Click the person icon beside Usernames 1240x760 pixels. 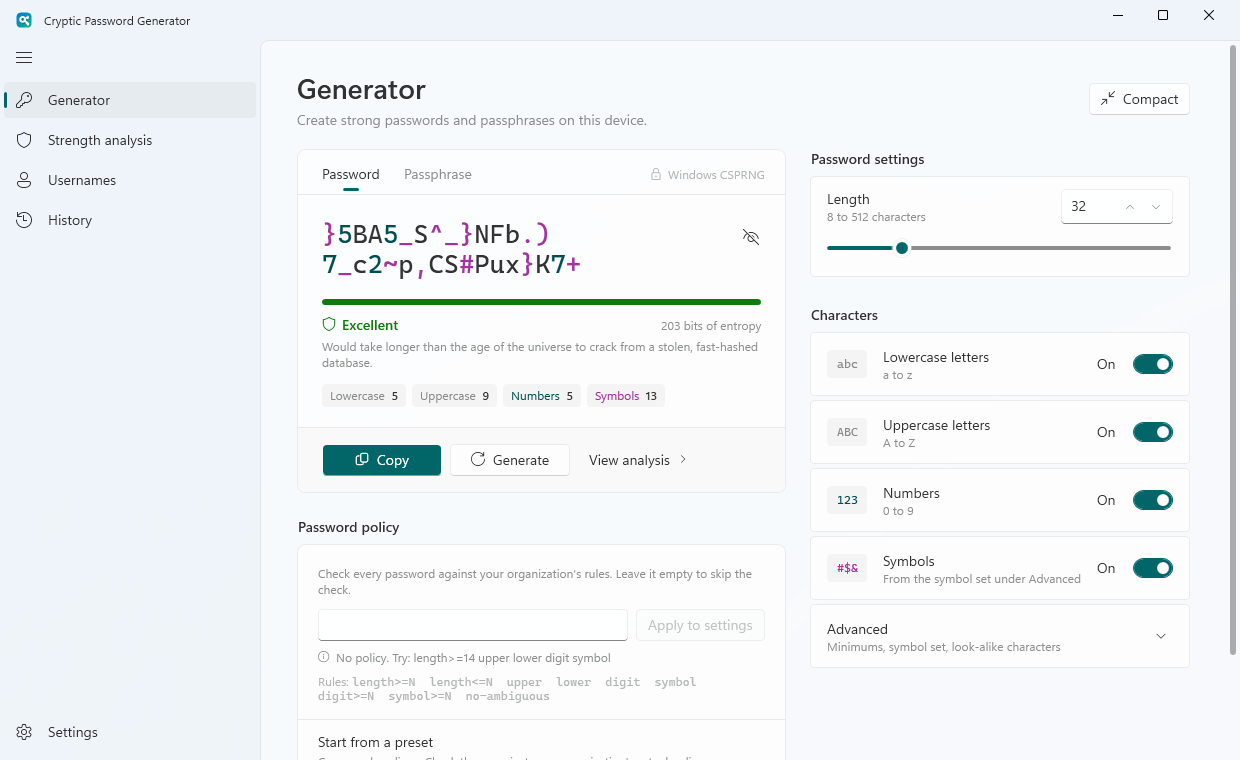(x=25, y=180)
